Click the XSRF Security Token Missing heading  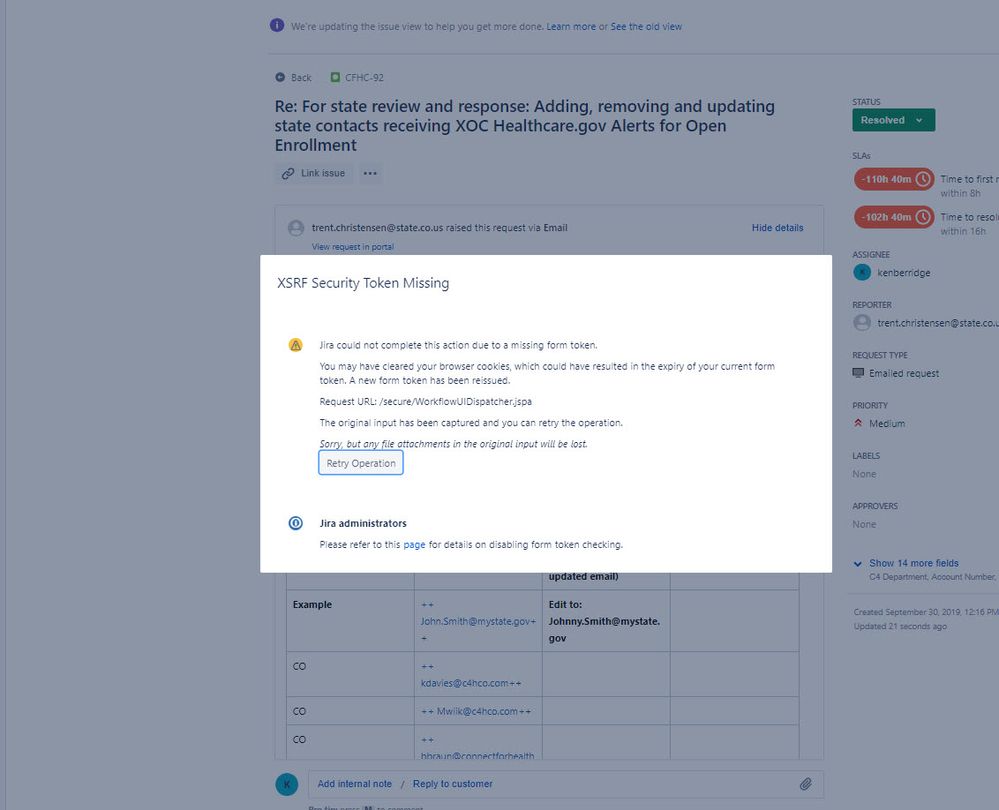click(x=363, y=283)
